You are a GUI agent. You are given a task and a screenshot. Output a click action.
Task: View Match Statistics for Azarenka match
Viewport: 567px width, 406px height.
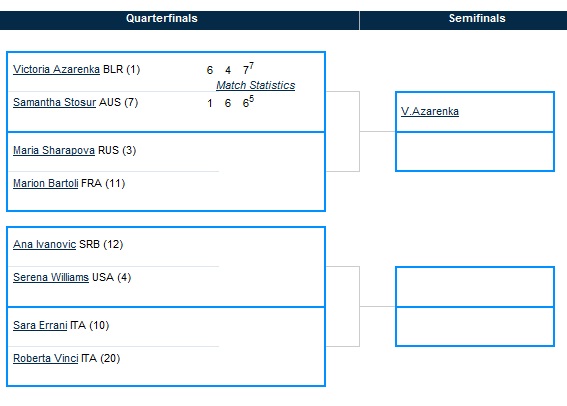coord(256,85)
